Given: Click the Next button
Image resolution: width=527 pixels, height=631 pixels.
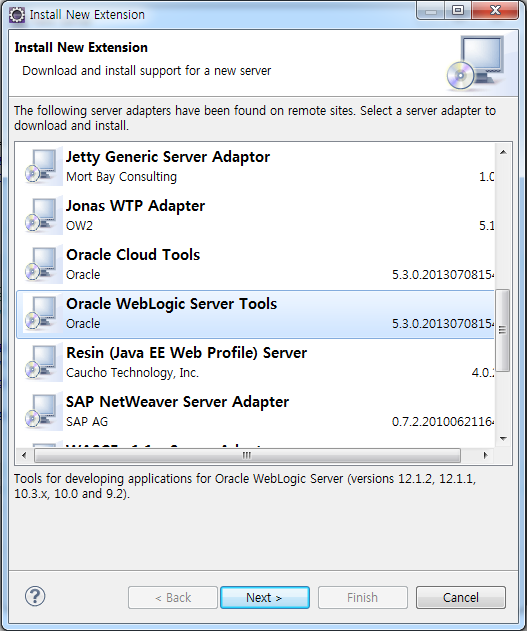Looking at the screenshot, I should click(x=265, y=597).
